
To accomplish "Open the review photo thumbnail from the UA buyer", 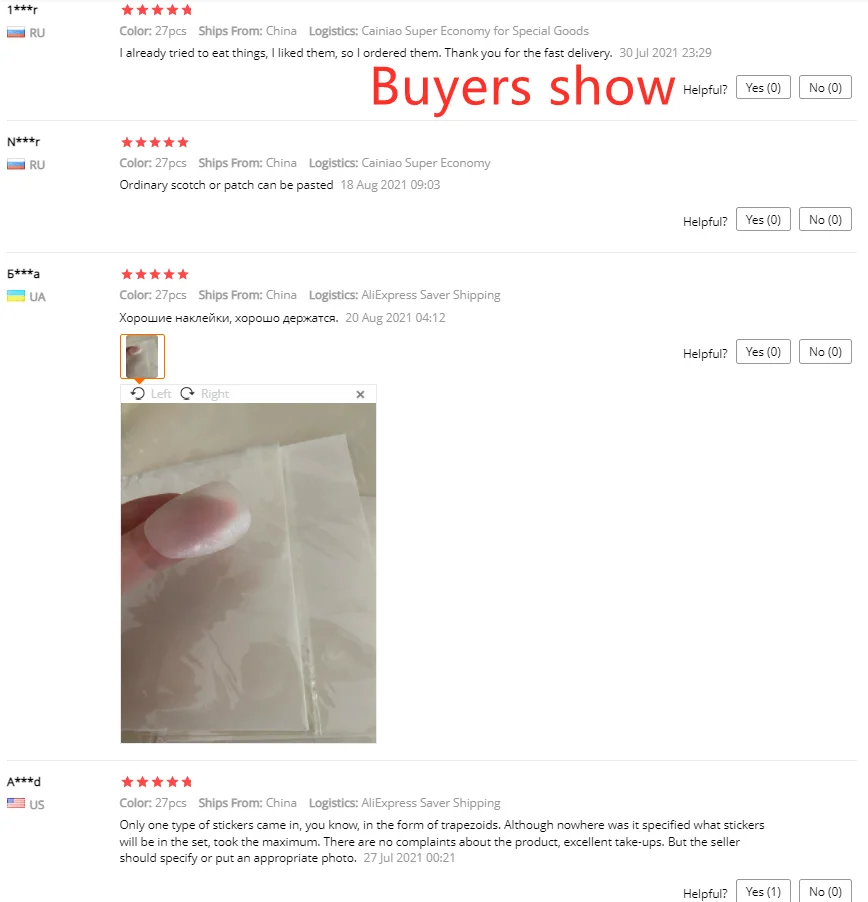I will pyautogui.click(x=142, y=356).
